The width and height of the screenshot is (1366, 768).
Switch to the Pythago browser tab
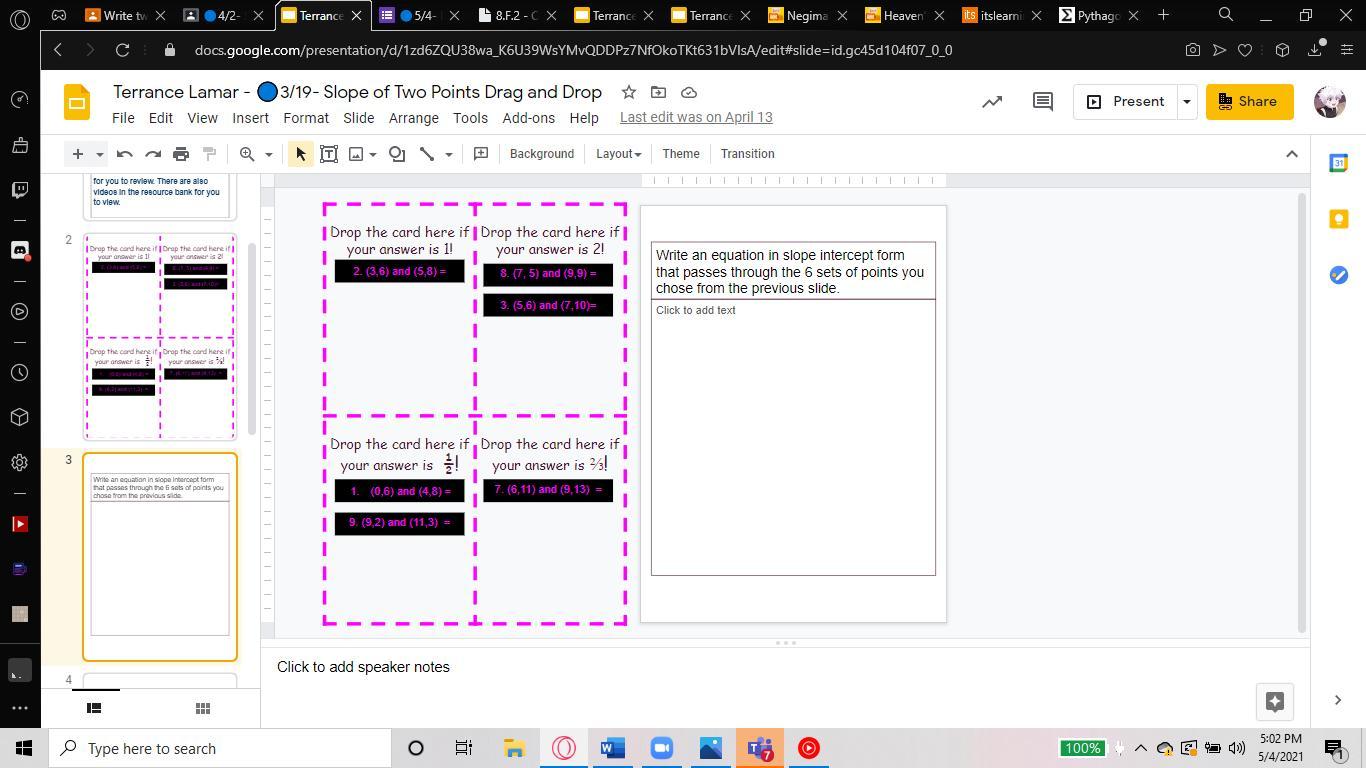pos(1098,15)
